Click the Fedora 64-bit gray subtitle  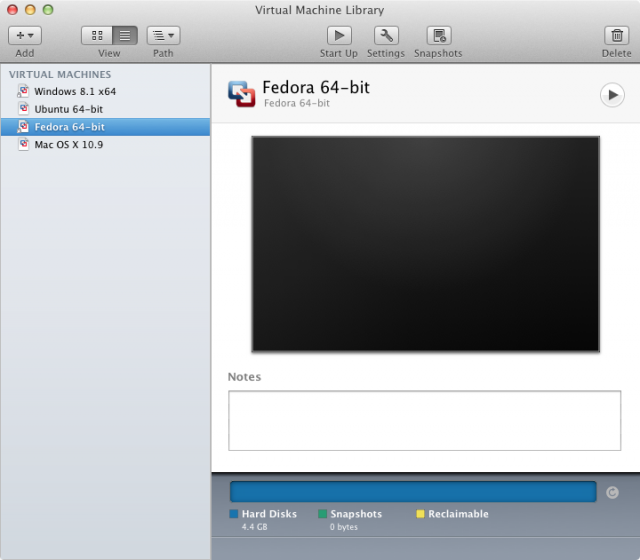[x=297, y=103]
